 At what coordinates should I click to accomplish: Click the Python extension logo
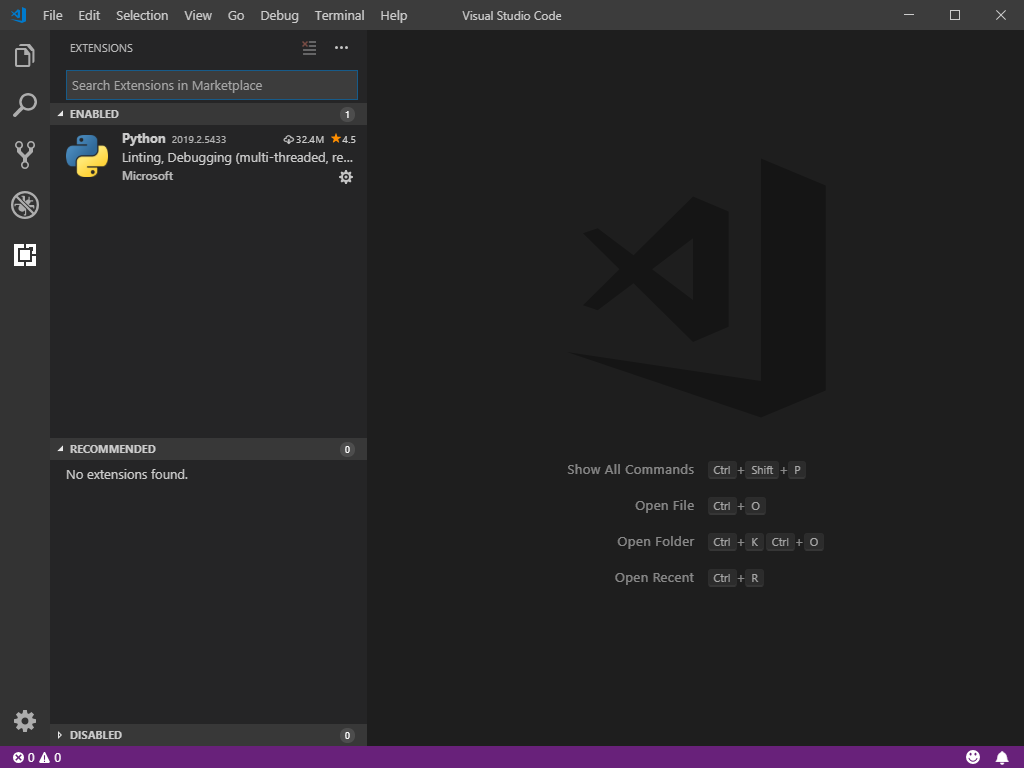pyautogui.click(x=87, y=156)
